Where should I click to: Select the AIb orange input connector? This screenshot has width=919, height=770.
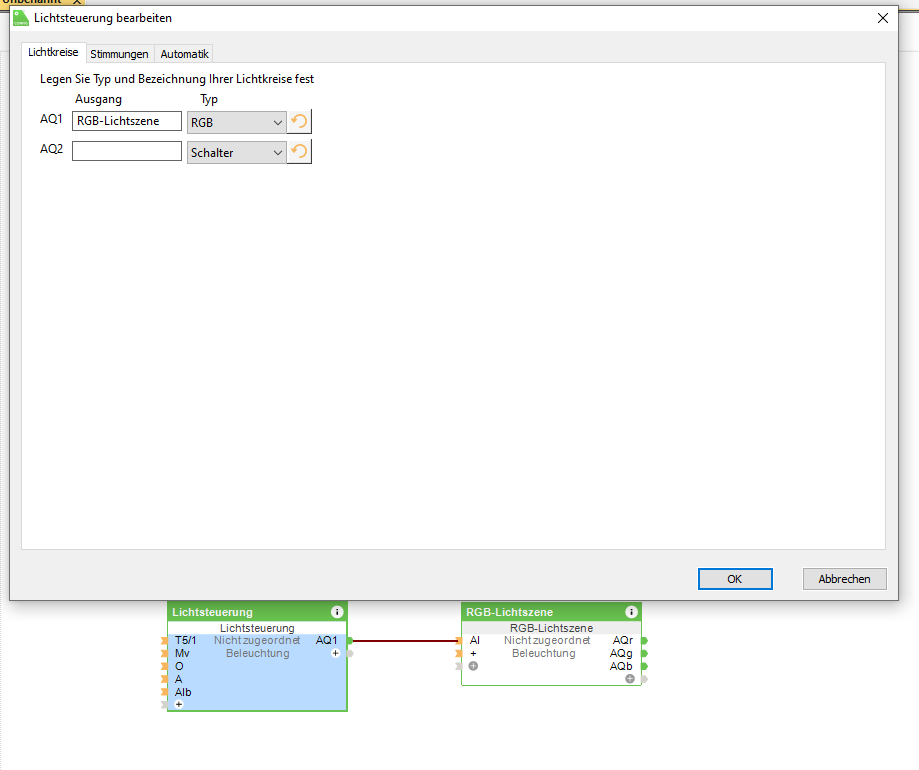click(x=165, y=692)
